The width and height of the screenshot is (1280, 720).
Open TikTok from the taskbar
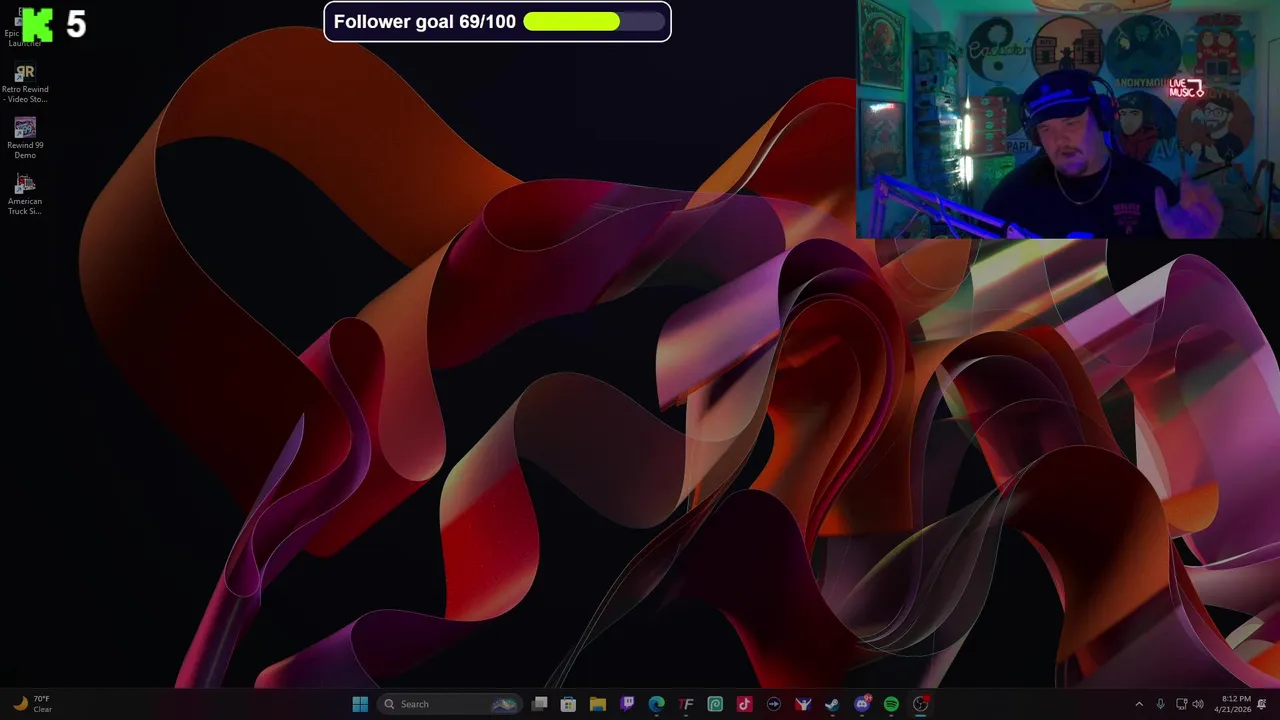pos(744,704)
